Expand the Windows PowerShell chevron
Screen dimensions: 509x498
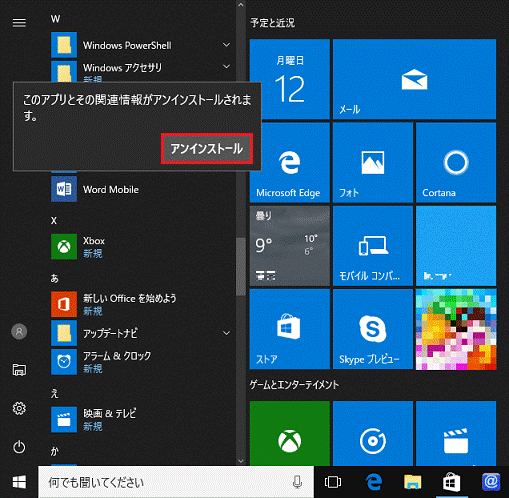[x=226, y=45]
